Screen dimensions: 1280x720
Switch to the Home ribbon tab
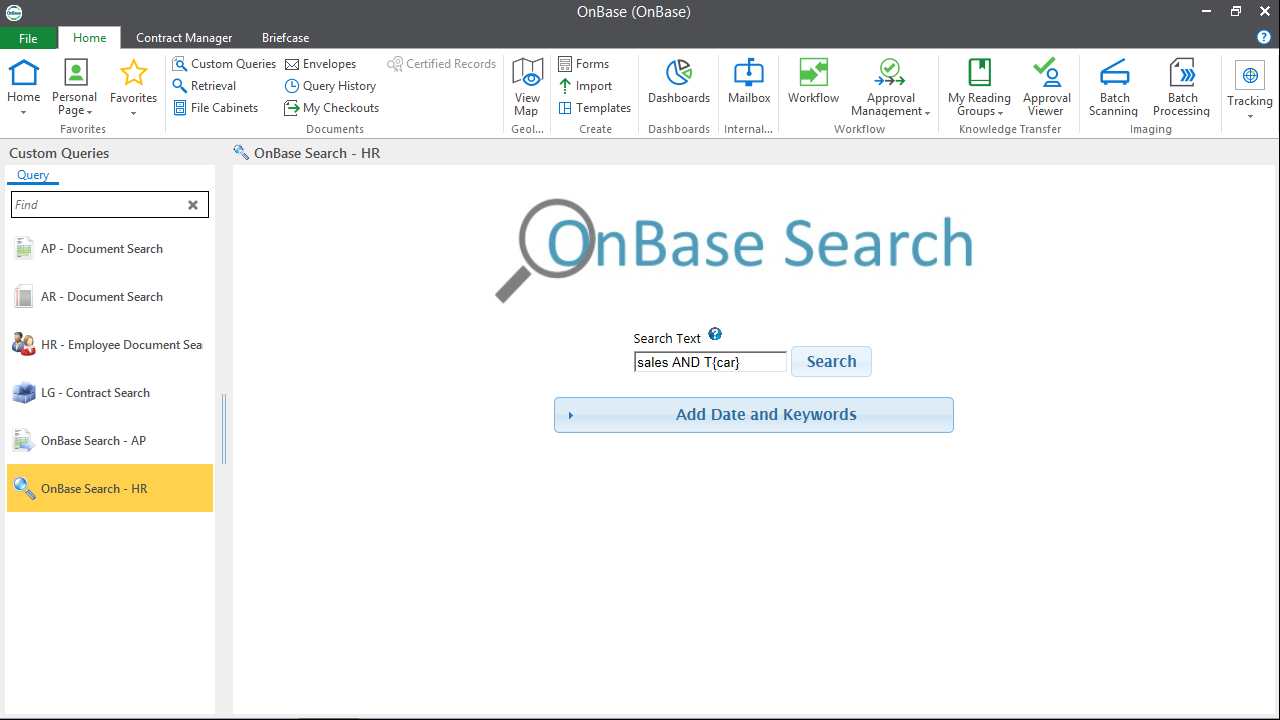90,38
